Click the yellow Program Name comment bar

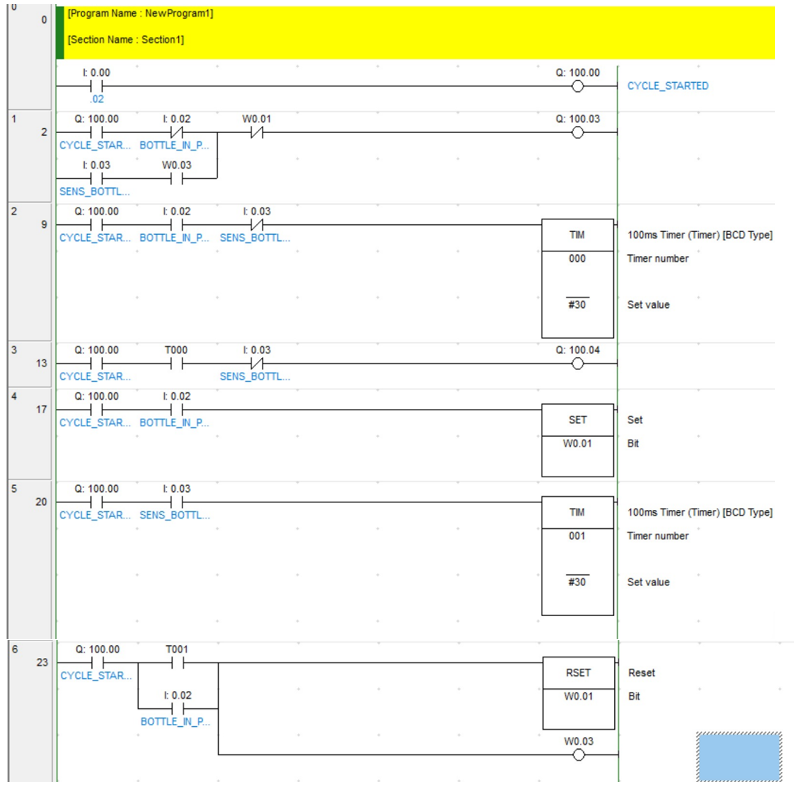click(x=415, y=32)
